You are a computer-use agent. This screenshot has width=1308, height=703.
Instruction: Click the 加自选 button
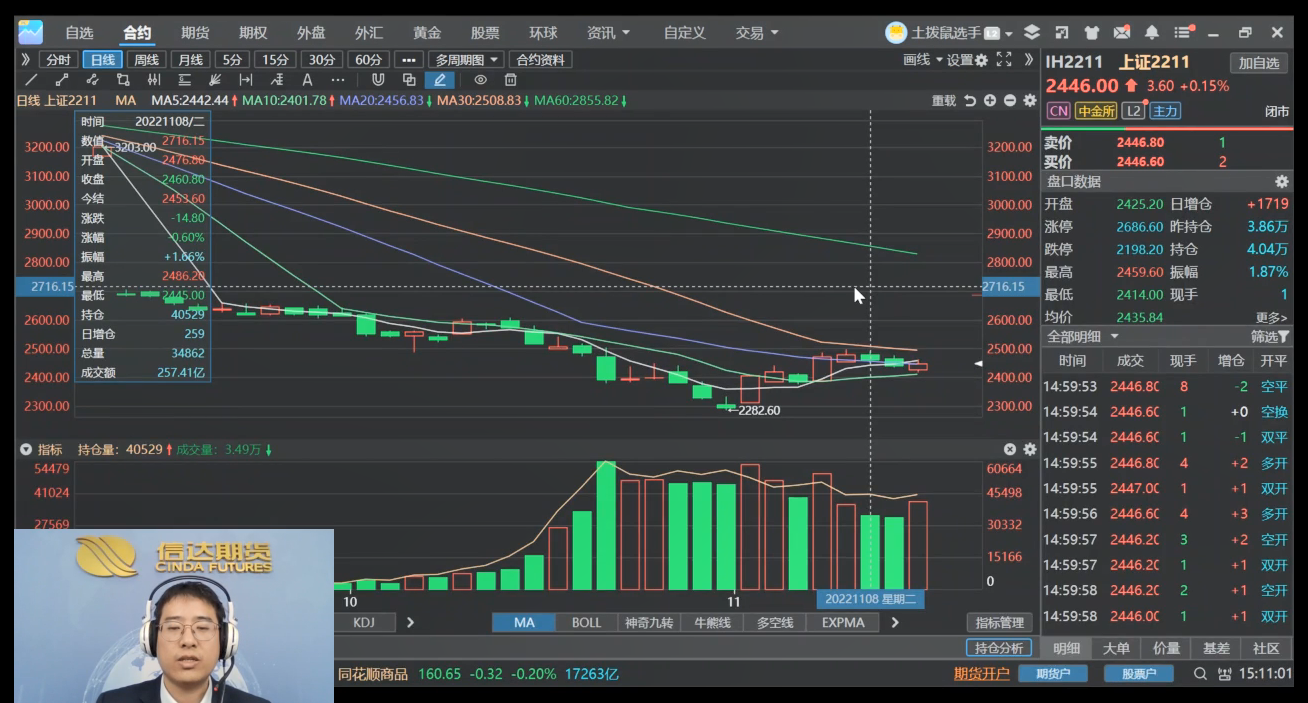click(x=1258, y=63)
